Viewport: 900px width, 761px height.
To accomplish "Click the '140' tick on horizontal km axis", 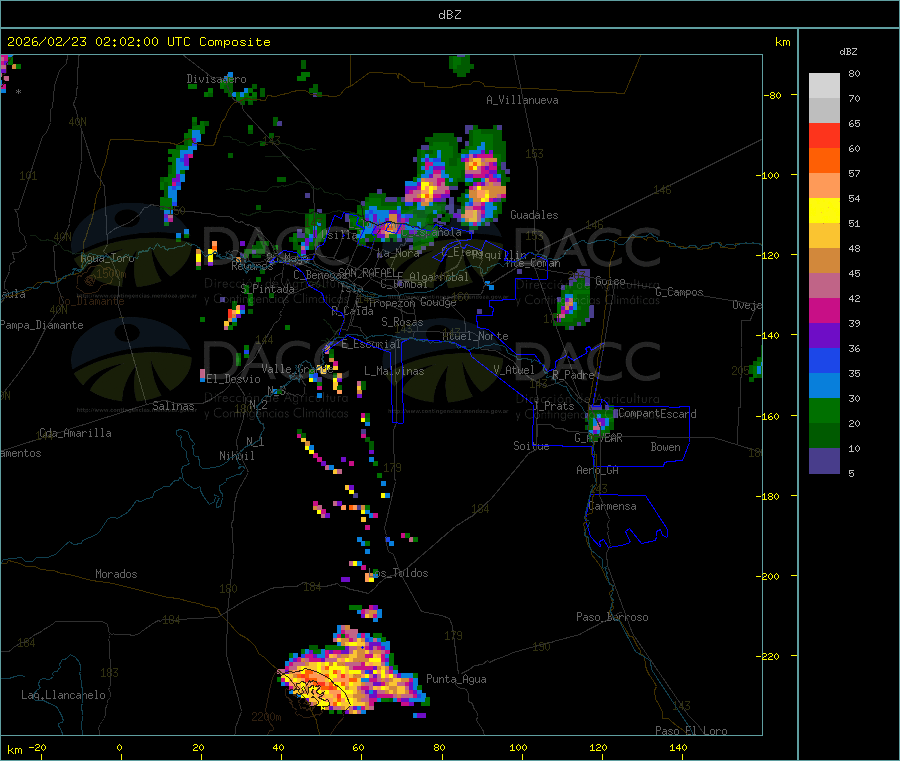I will coord(678,747).
